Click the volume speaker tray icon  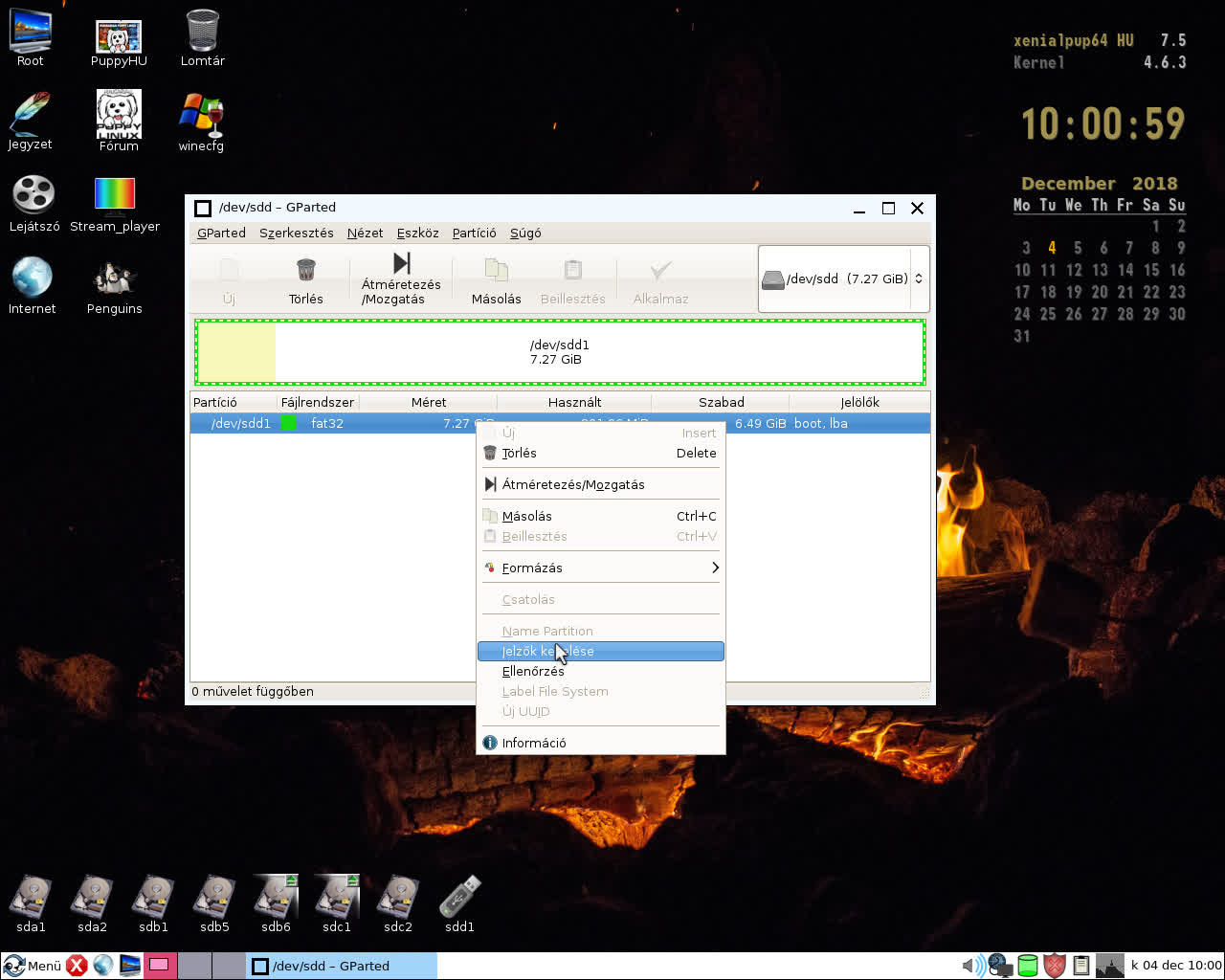(x=973, y=966)
